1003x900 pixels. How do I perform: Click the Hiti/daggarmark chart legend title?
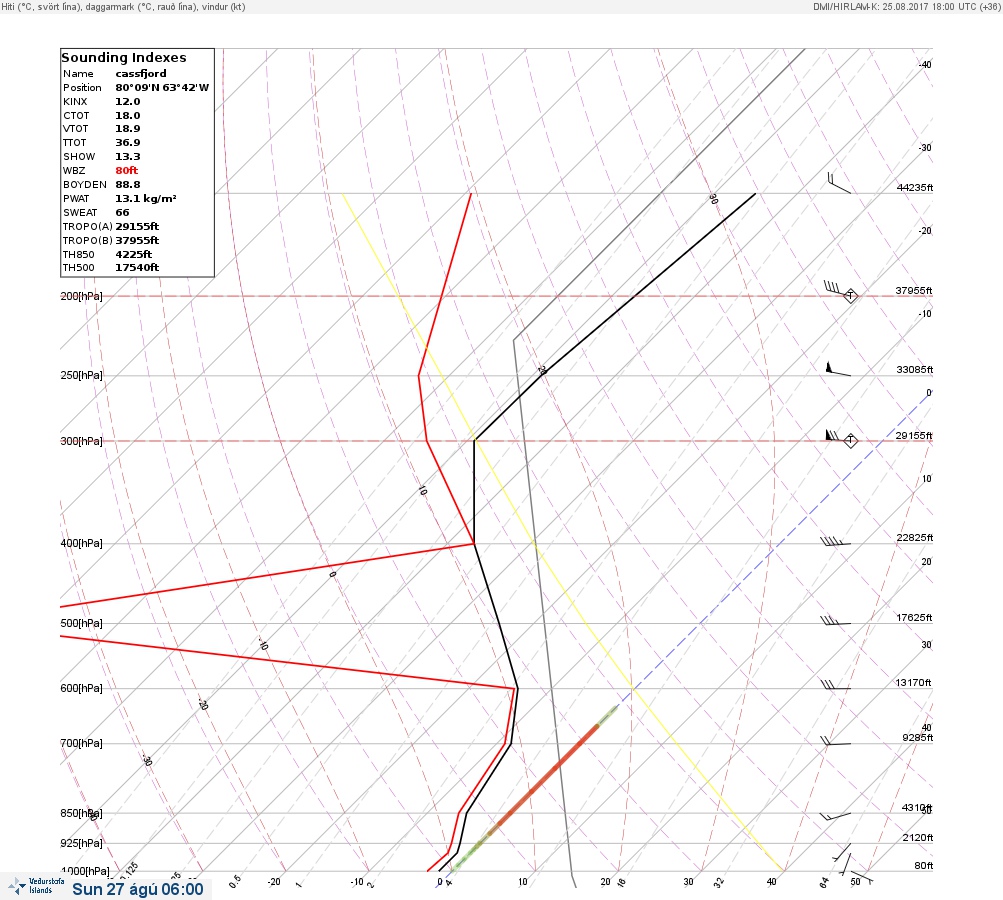(x=123, y=6)
